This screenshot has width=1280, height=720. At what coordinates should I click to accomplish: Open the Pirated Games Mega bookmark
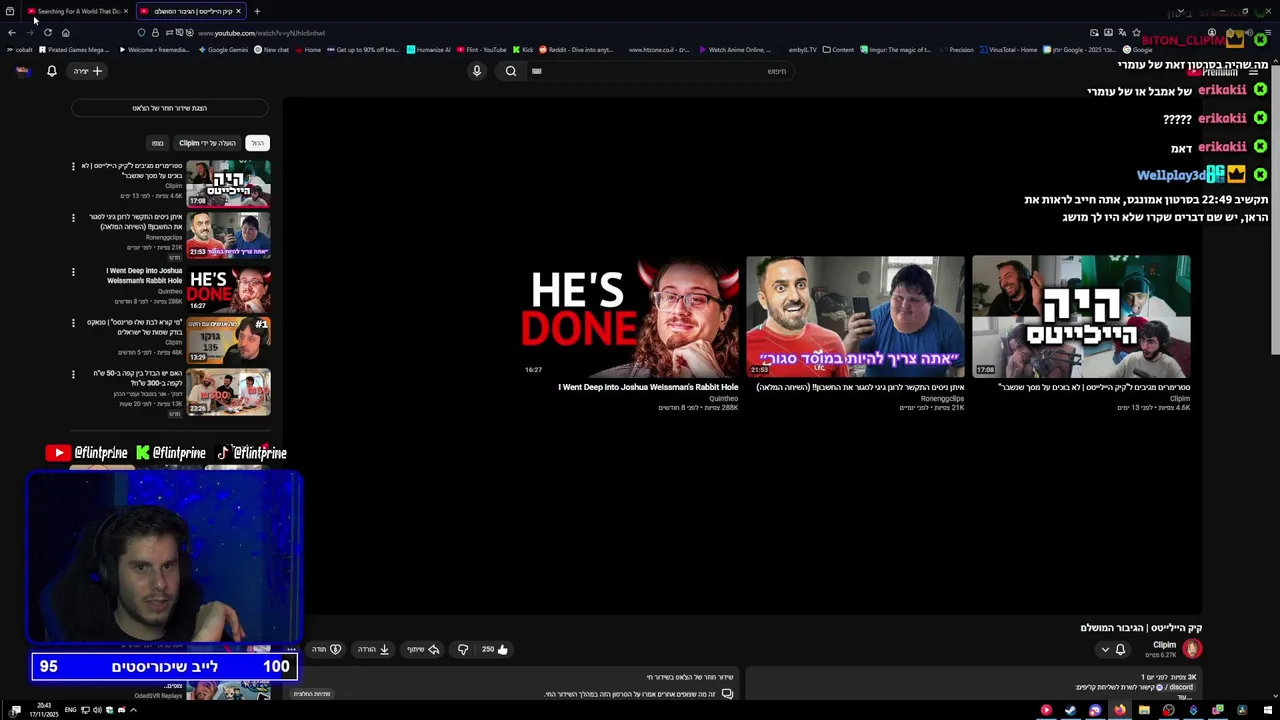coord(75,50)
